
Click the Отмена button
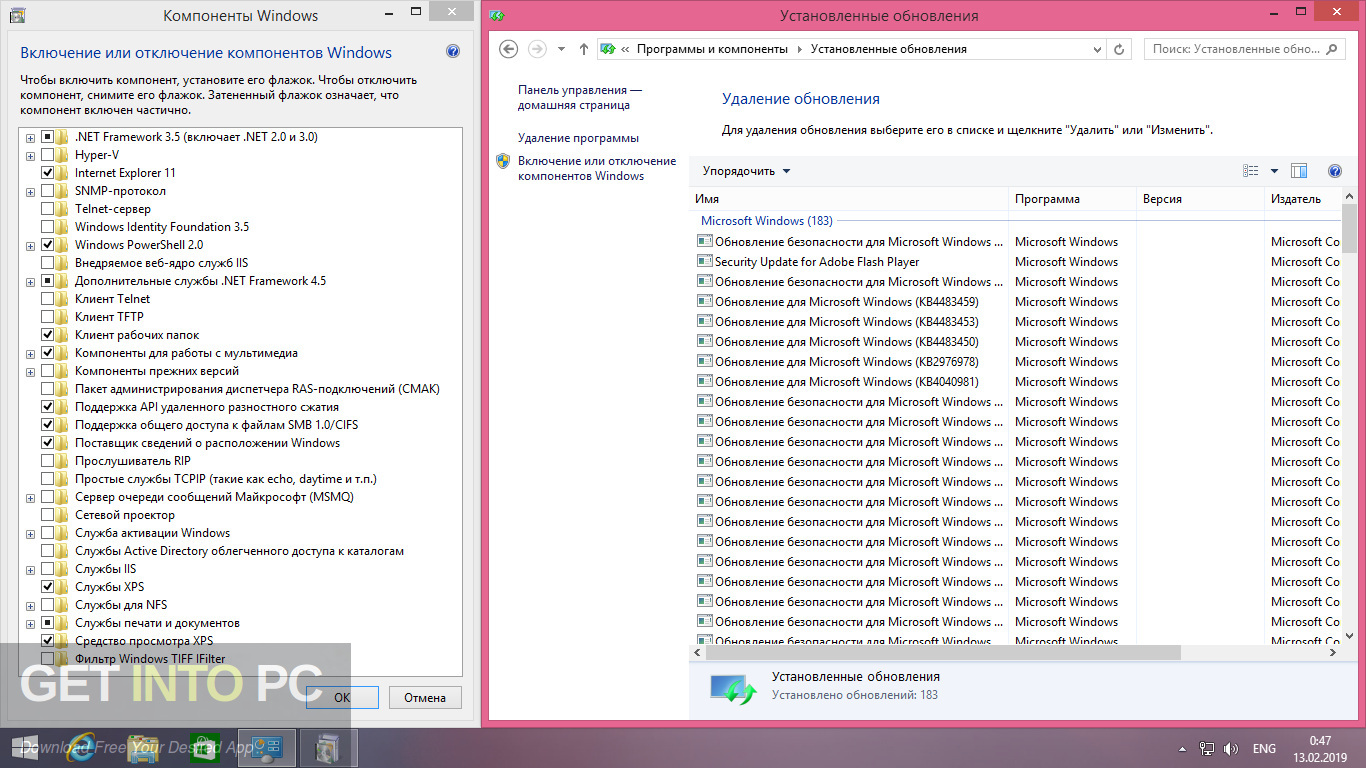click(x=425, y=697)
